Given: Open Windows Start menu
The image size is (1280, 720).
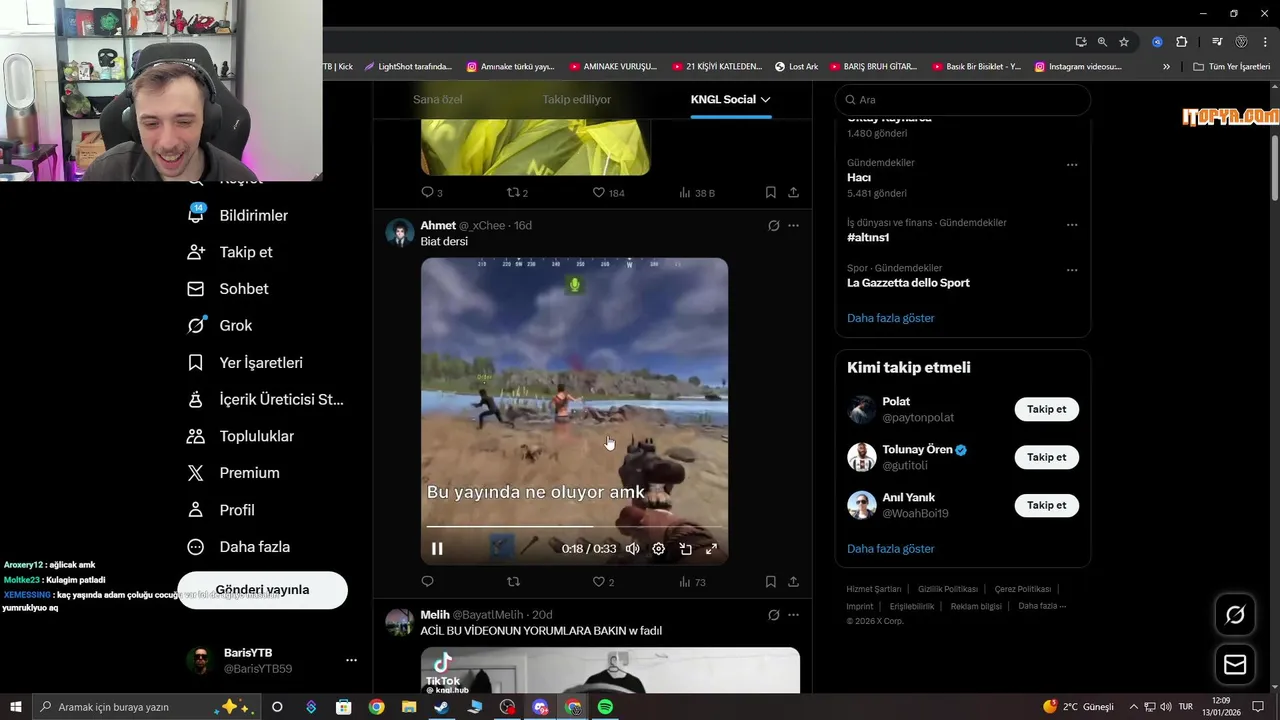Looking at the screenshot, I should coord(16,707).
